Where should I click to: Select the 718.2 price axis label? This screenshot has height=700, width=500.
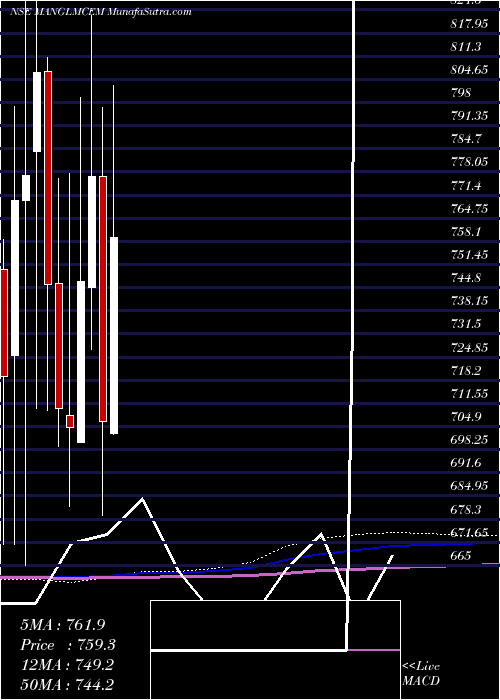click(x=466, y=371)
